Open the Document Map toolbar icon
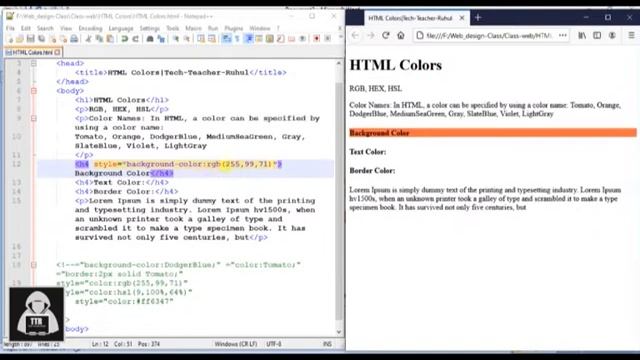Image resolution: width=640 pixels, height=360 pixels. pyautogui.click(x=270, y=39)
